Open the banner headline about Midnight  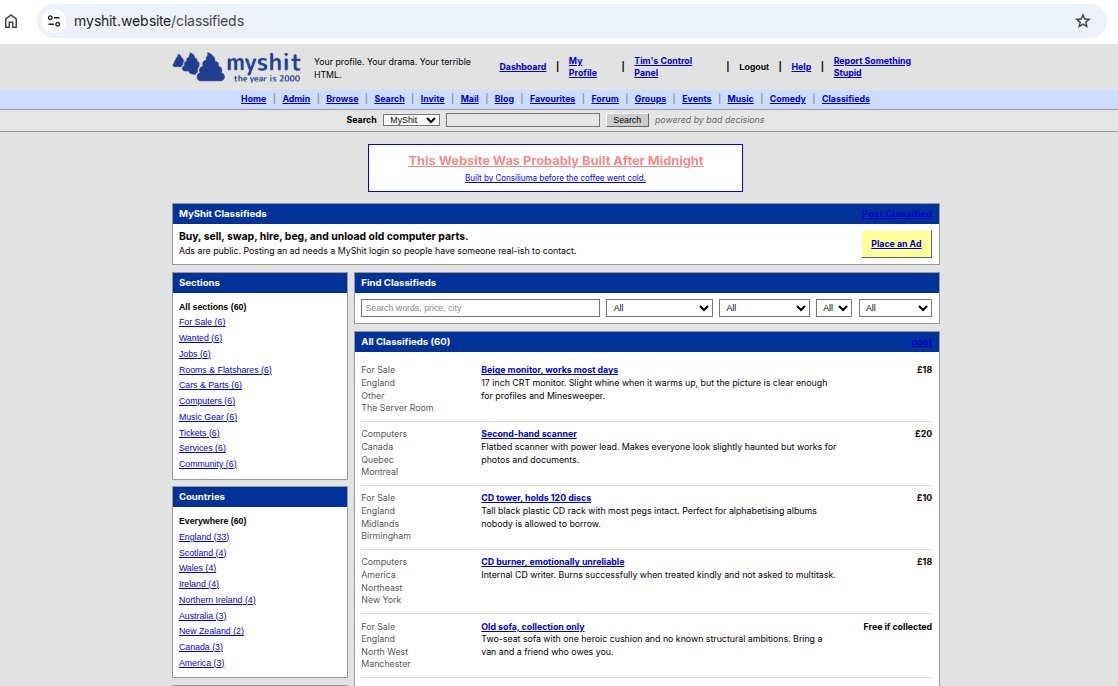tap(555, 161)
